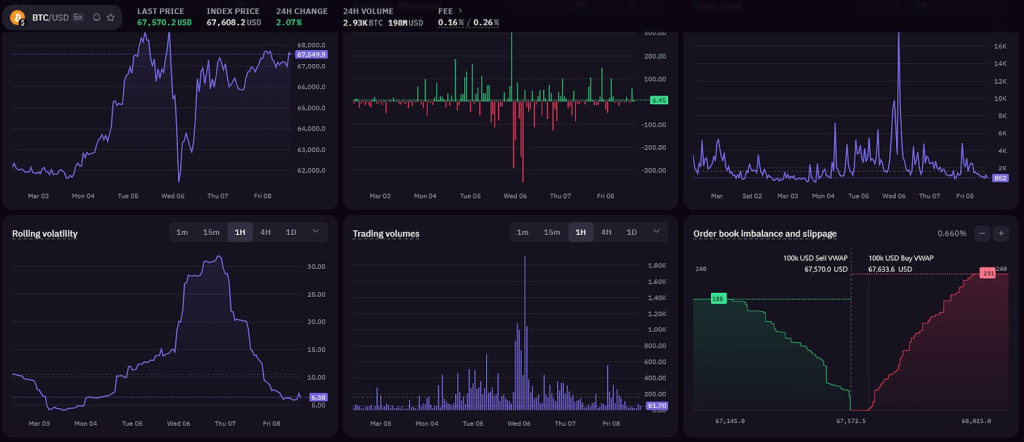Set Trading volumes interval to 15m
The height and width of the screenshot is (442, 1024).
[x=551, y=232]
